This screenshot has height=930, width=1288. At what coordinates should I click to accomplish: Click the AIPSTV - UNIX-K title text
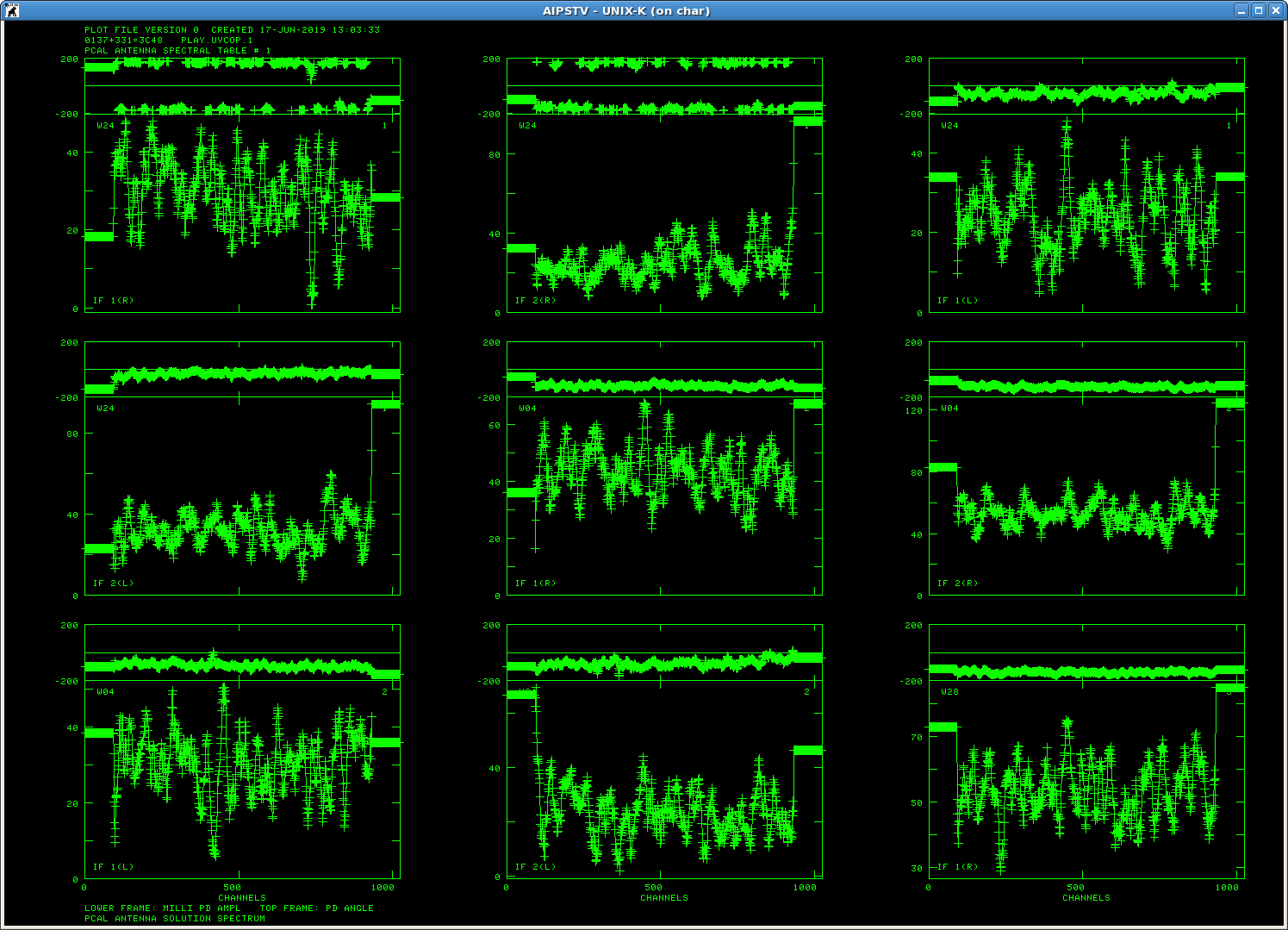[x=626, y=11]
